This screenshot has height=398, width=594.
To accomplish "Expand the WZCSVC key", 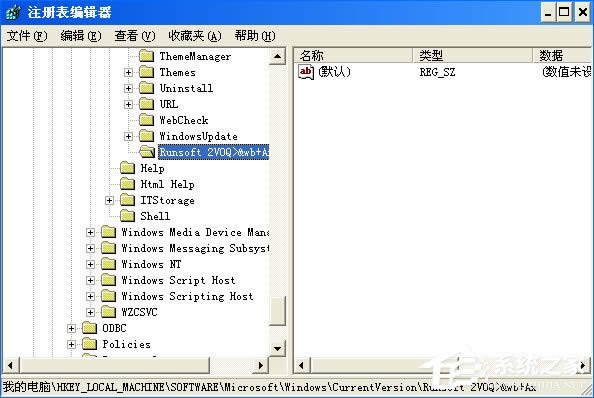I will click(91, 312).
